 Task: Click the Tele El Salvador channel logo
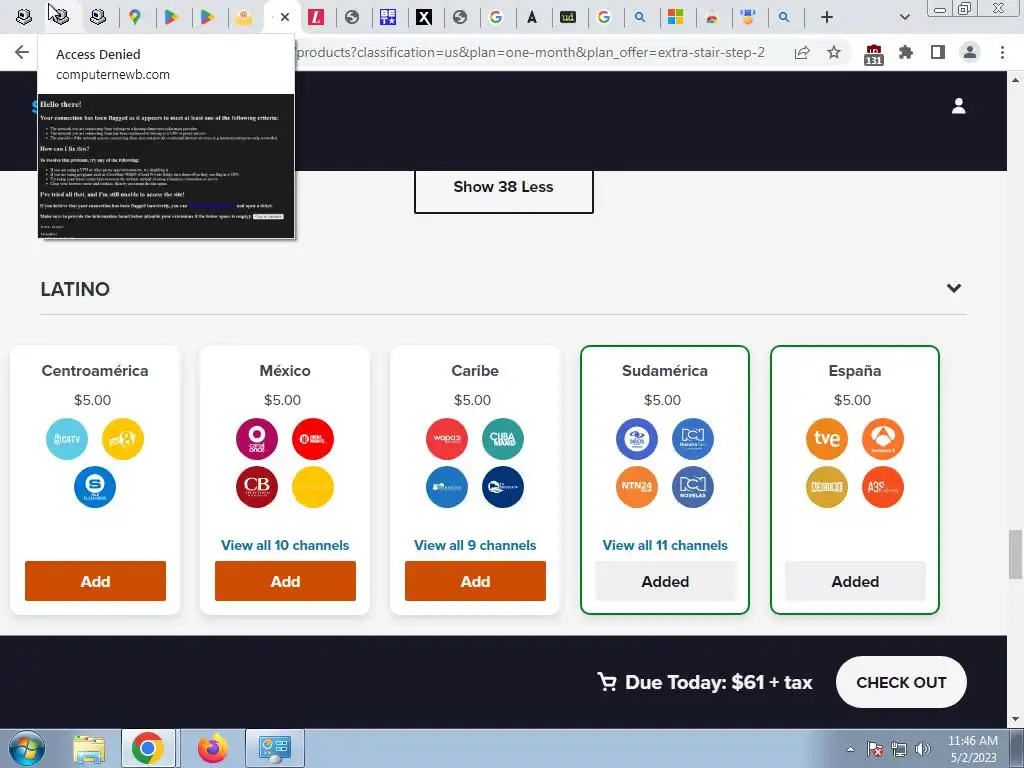pyautogui.click(x=95, y=487)
